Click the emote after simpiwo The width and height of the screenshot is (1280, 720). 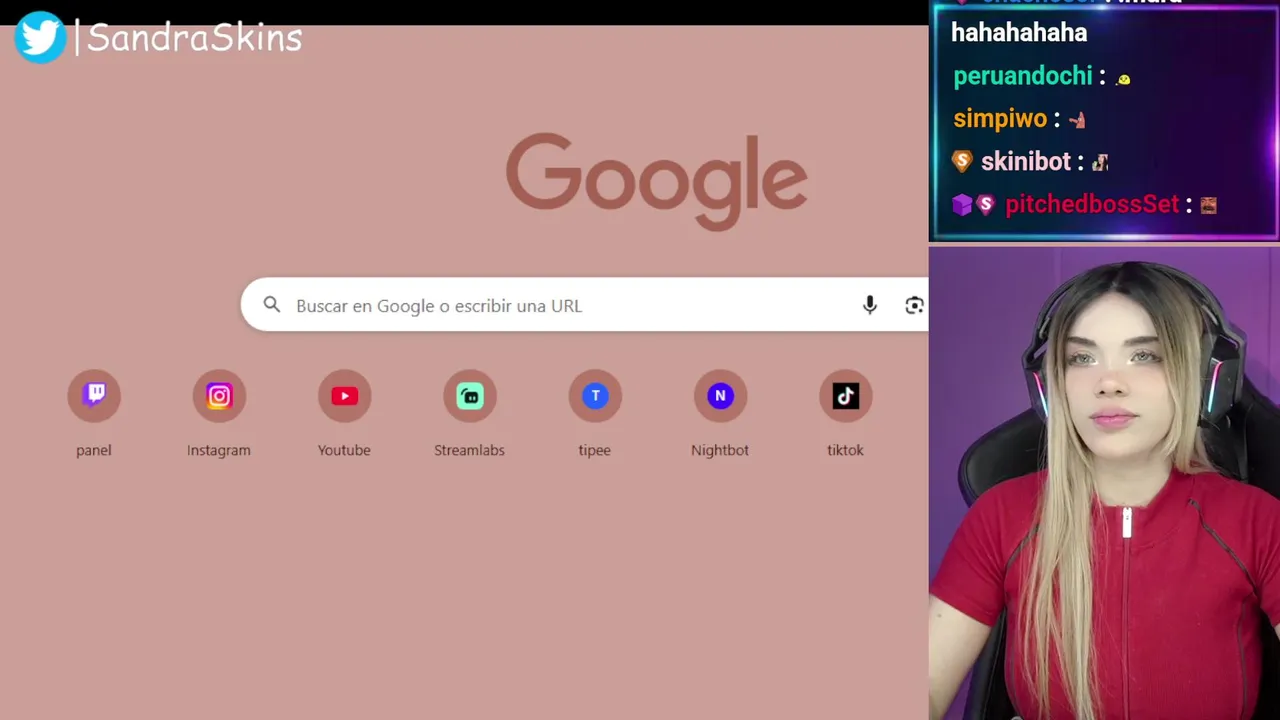coord(1077,120)
